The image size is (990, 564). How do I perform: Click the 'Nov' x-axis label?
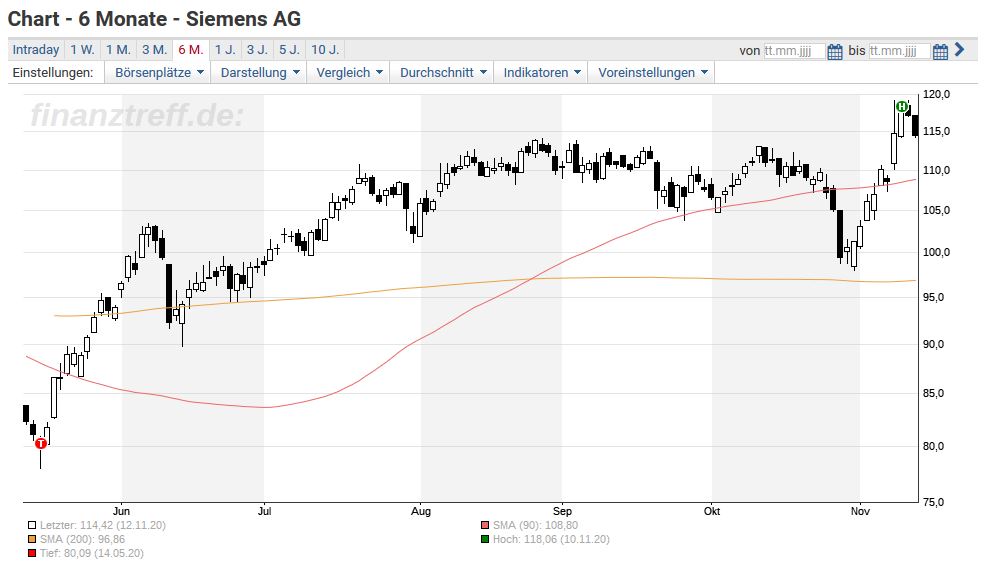tap(860, 511)
